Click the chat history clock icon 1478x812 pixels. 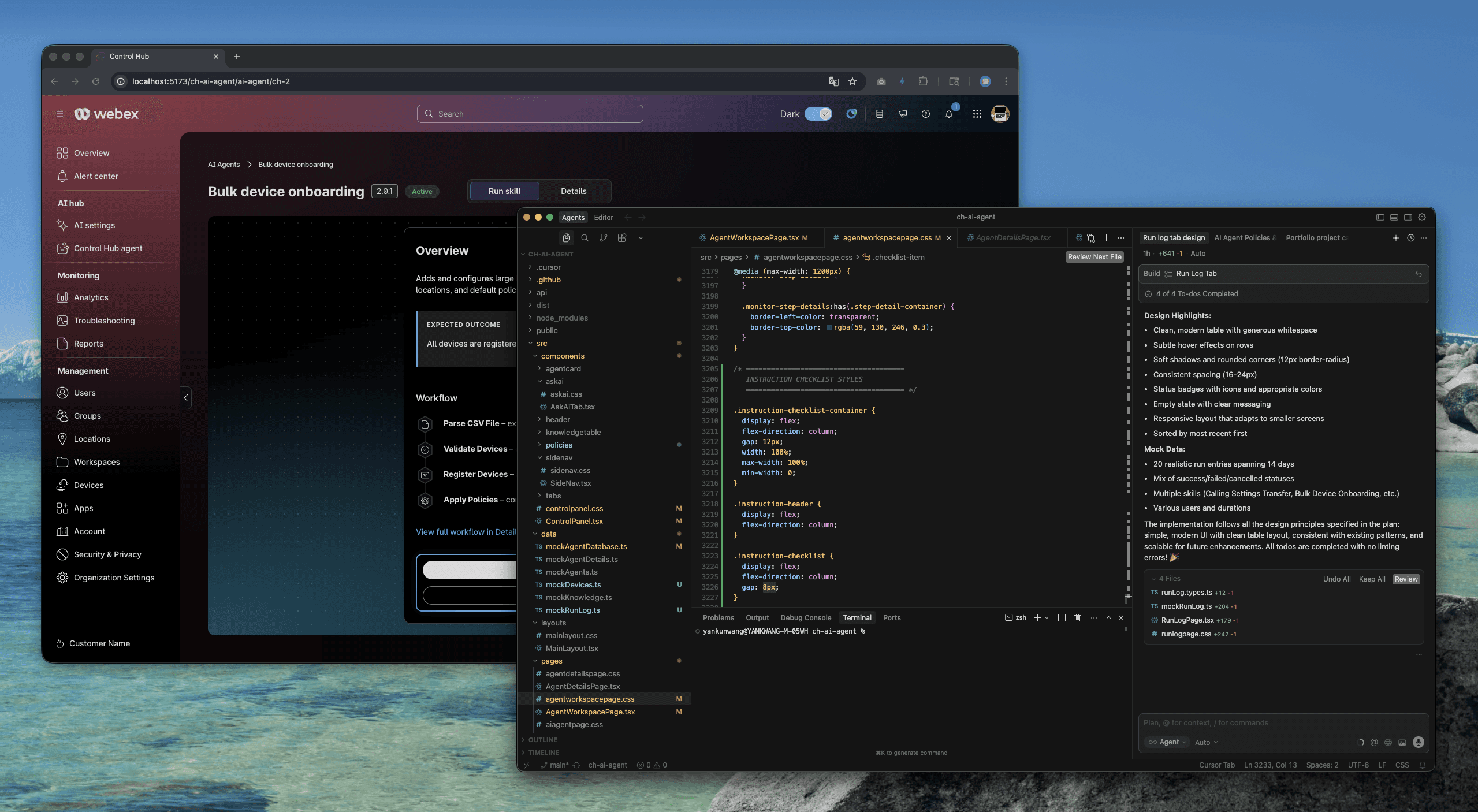1410,238
